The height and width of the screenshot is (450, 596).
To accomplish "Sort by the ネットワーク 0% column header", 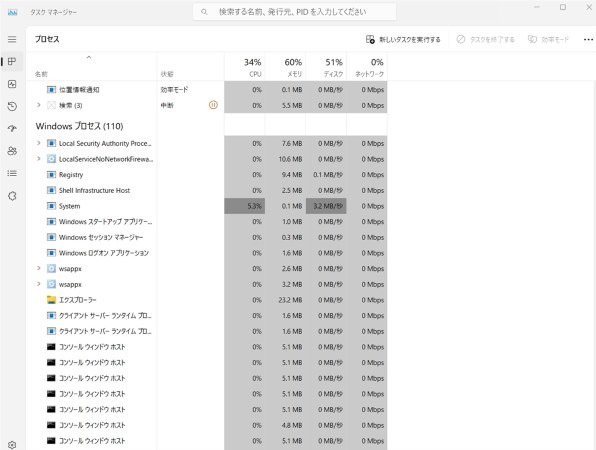I will (367, 67).
